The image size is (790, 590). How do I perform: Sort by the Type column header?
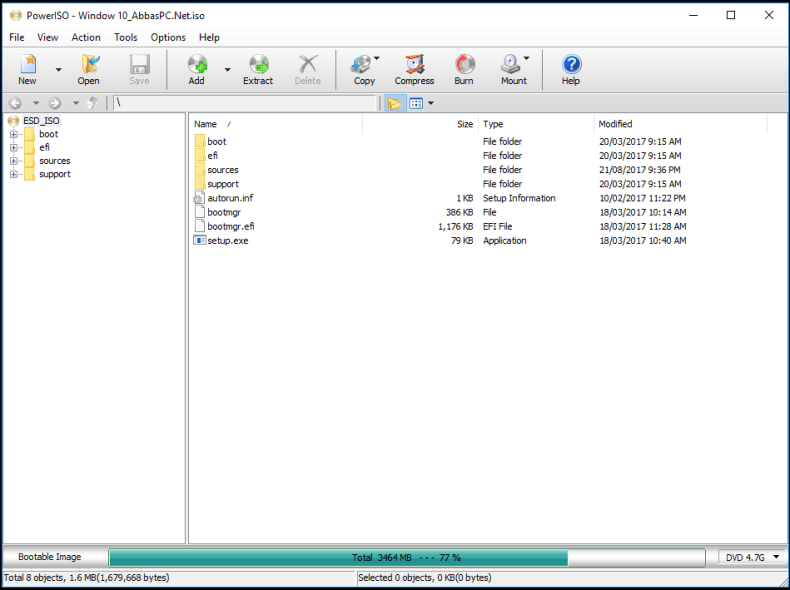pyautogui.click(x=536, y=124)
